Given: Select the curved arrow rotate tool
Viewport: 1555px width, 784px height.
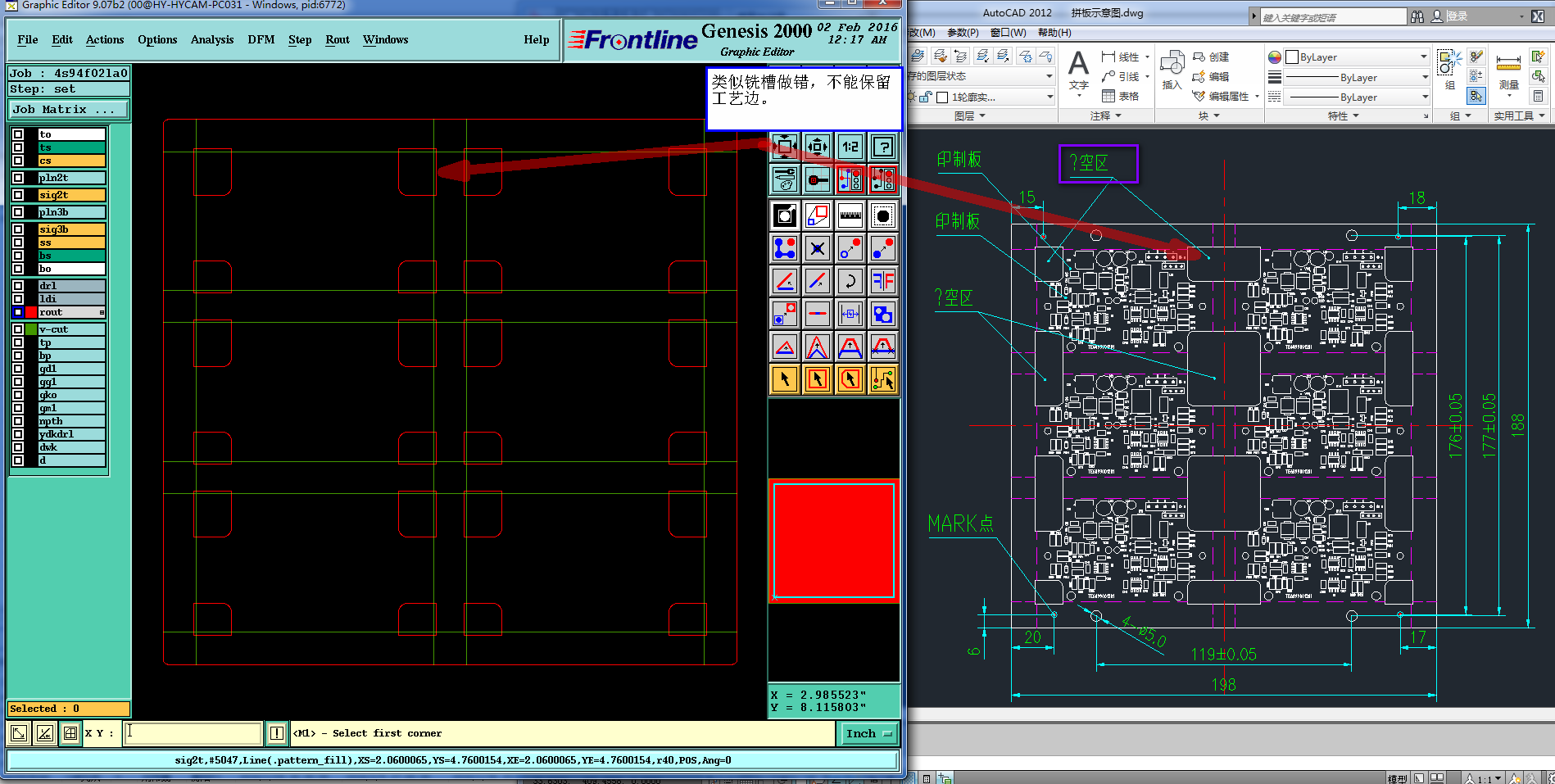Looking at the screenshot, I should (850, 281).
